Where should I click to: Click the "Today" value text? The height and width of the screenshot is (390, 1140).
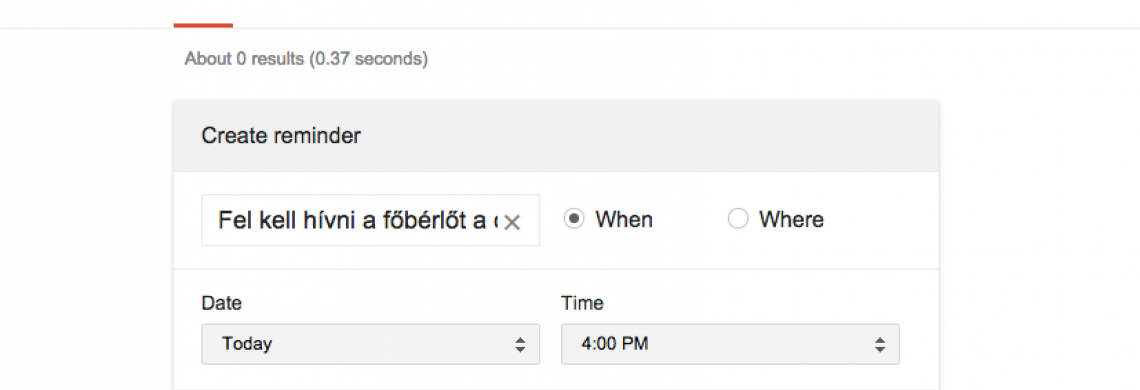pyautogui.click(x=247, y=343)
